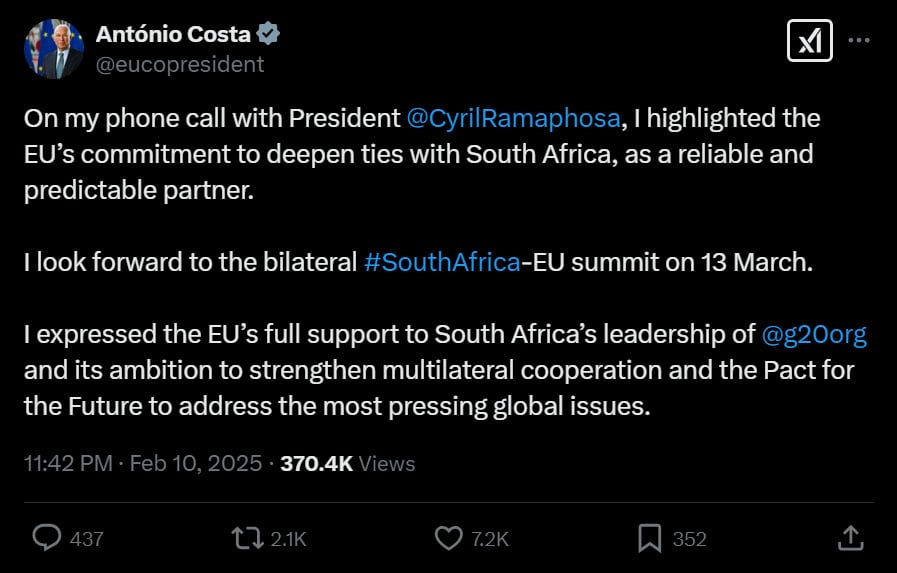Click the 2.1K reposts count
Image resolution: width=897 pixels, height=573 pixels.
[288, 539]
